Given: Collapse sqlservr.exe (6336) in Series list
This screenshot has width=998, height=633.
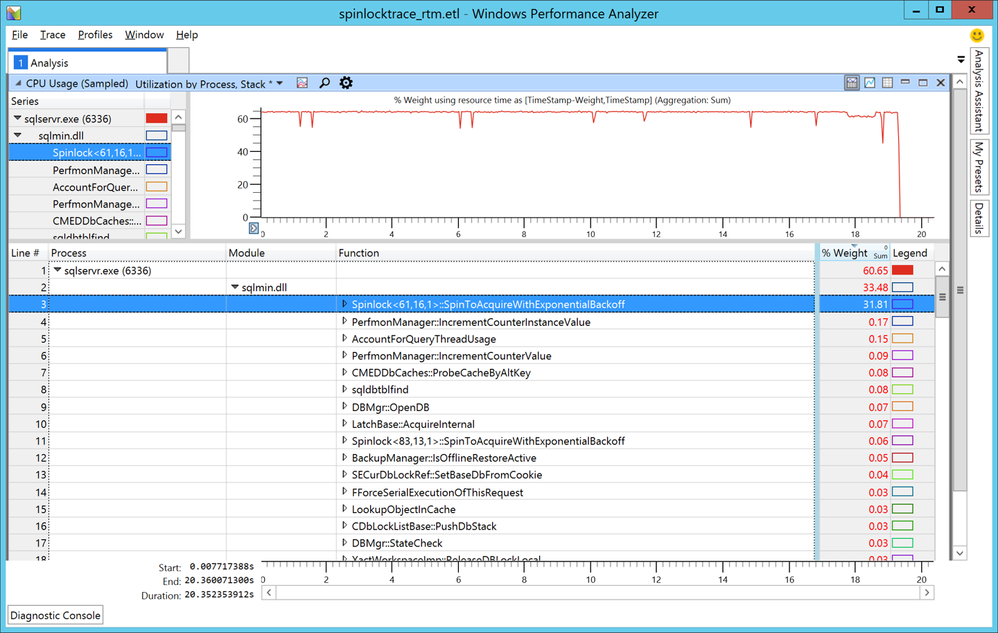Looking at the screenshot, I should tap(17, 118).
